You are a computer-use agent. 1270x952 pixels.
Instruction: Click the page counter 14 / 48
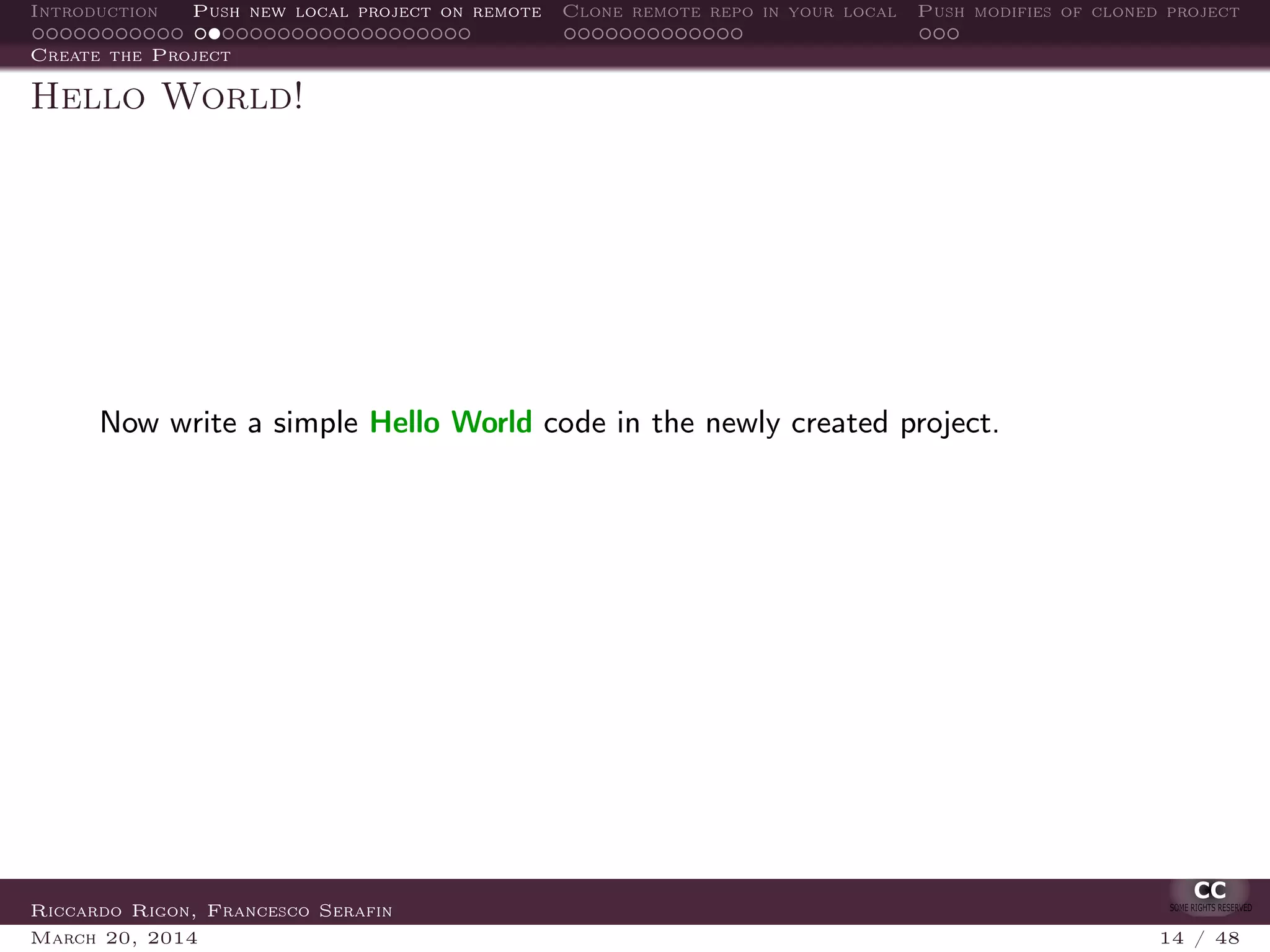pyautogui.click(x=1200, y=938)
